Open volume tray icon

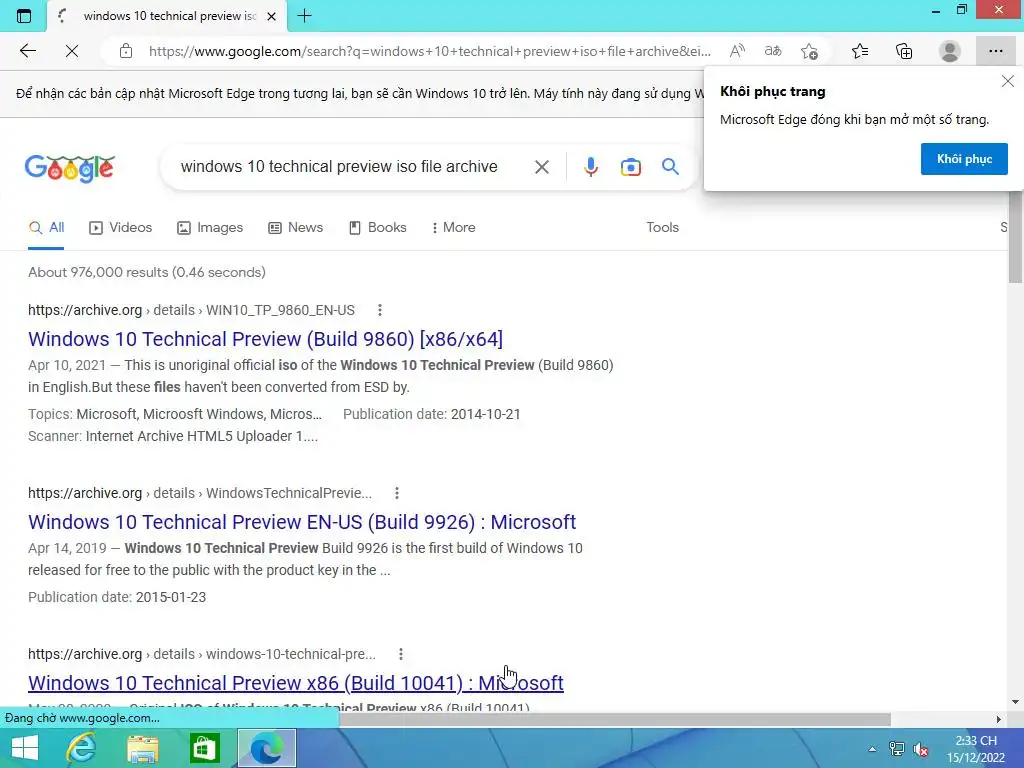click(921, 749)
